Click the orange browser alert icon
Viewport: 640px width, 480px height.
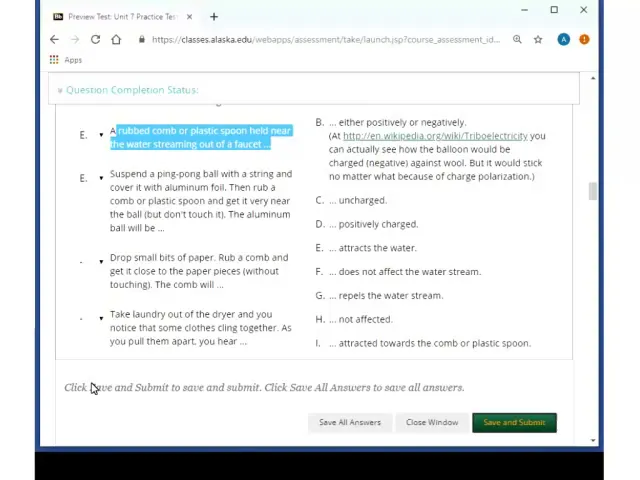click(x=584, y=40)
